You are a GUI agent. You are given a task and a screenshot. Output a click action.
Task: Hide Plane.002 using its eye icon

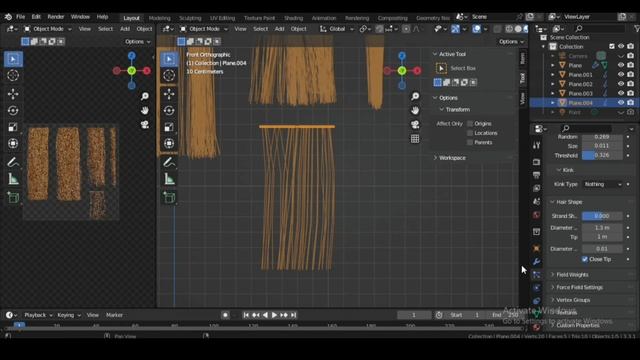point(621,84)
